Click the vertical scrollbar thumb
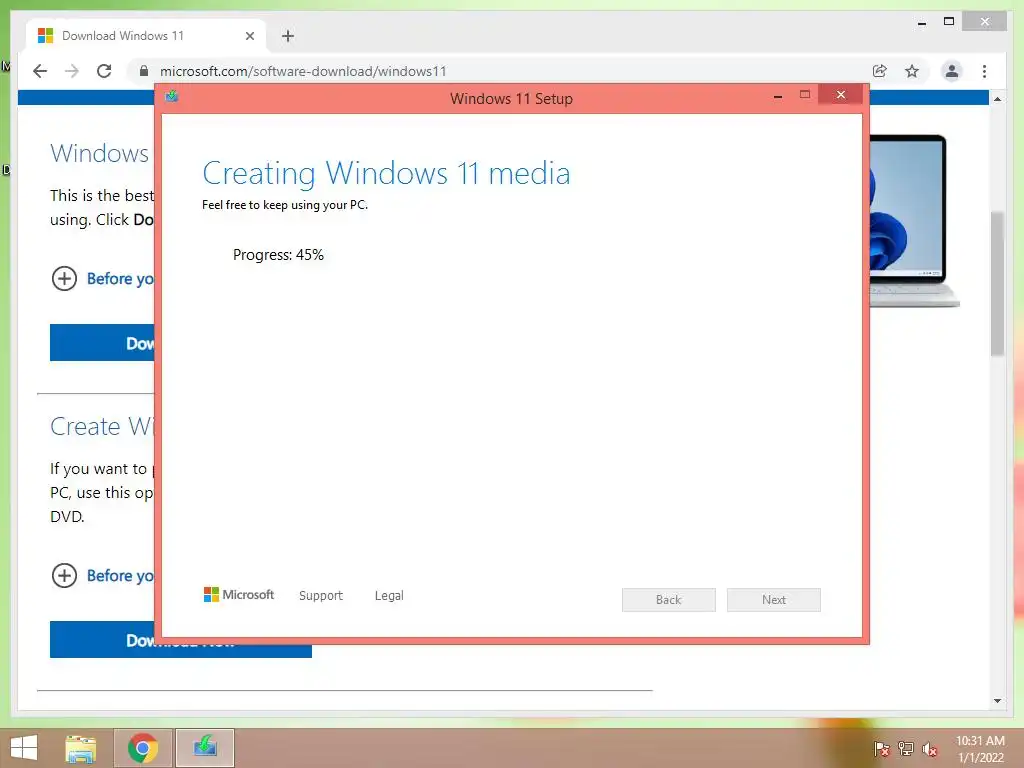The width and height of the screenshot is (1024, 768). pos(997,283)
